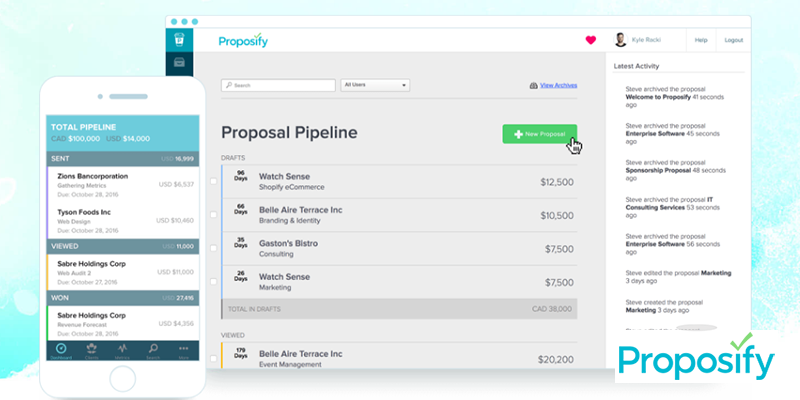Click Kyle Racki's profile avatar
800x400 pixels.
[x=620, y=40]
